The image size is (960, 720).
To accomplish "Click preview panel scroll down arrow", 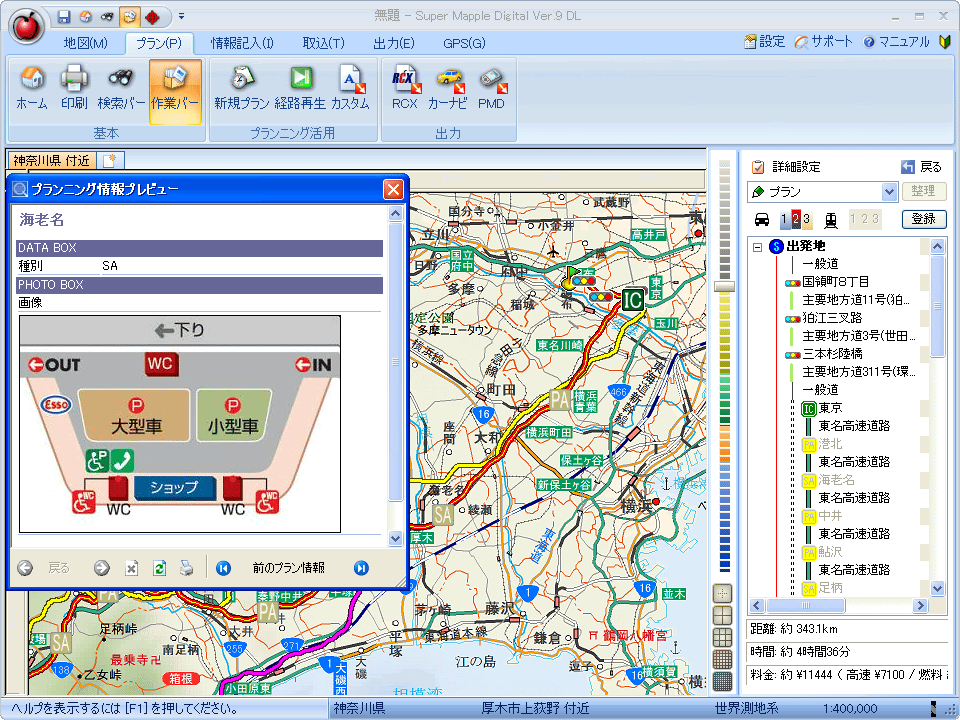I will tap(396, 539).
